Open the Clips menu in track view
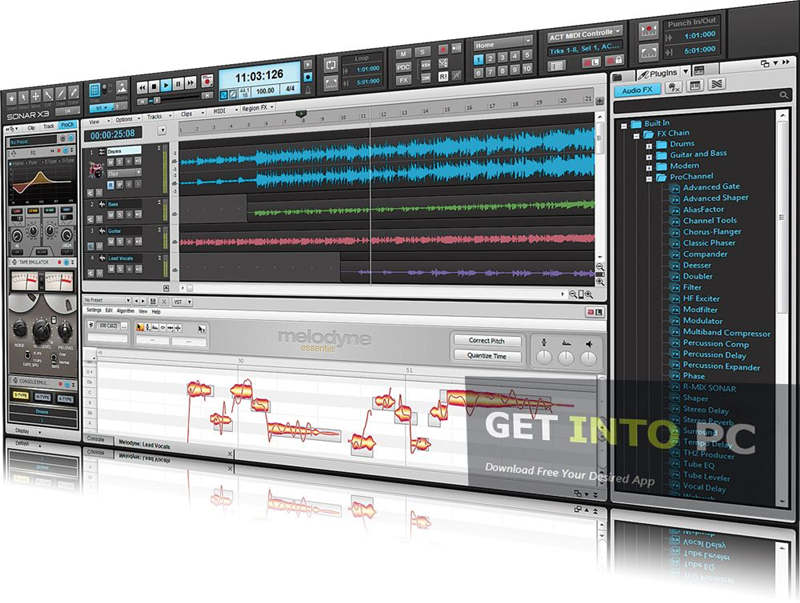This screenshot has width=800, height=603. 191,114
